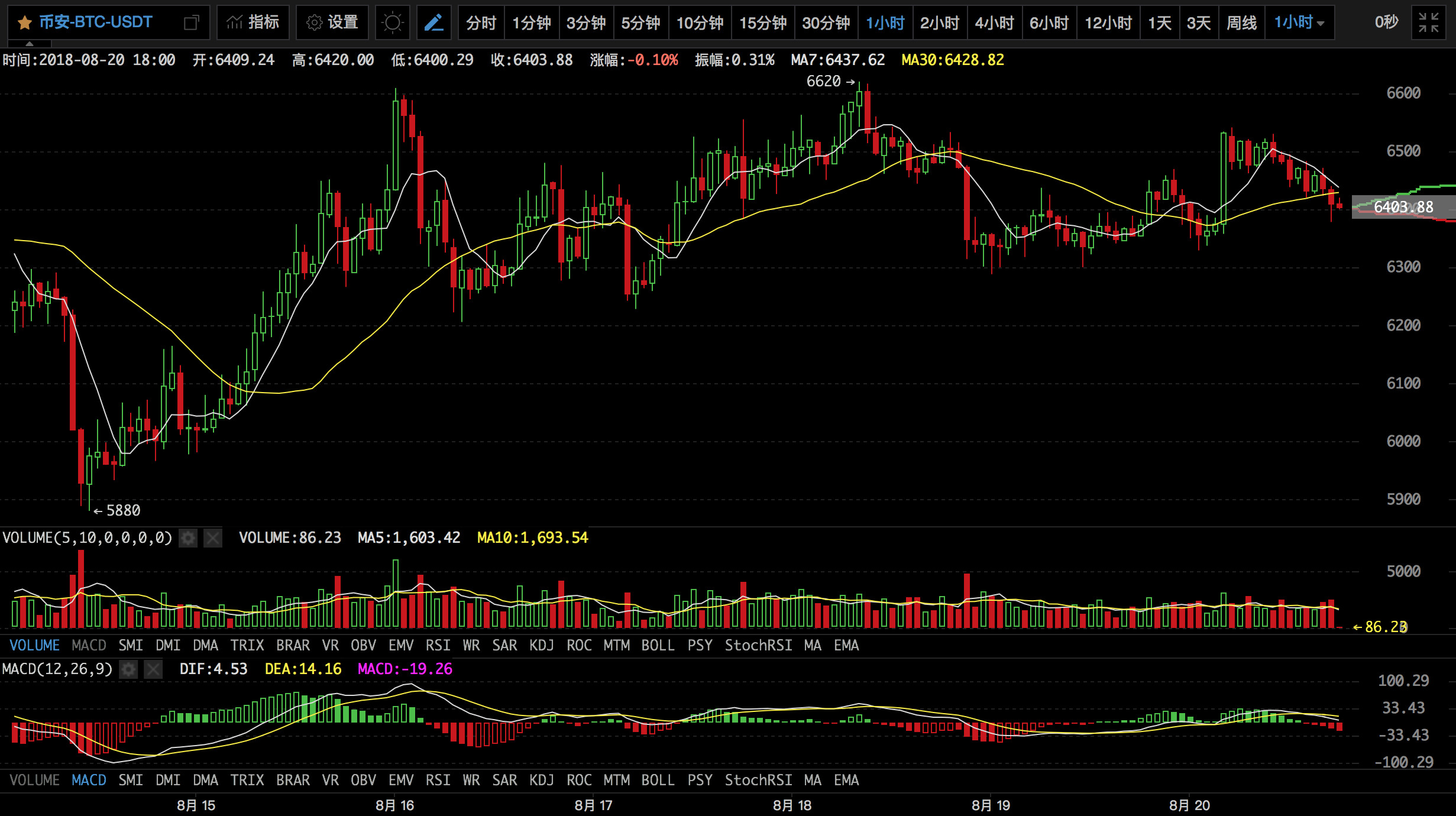This screenshot has width=1456, height=816.
Task: Select the 周线 weekly interval
Action: [x=1242, y=23]
